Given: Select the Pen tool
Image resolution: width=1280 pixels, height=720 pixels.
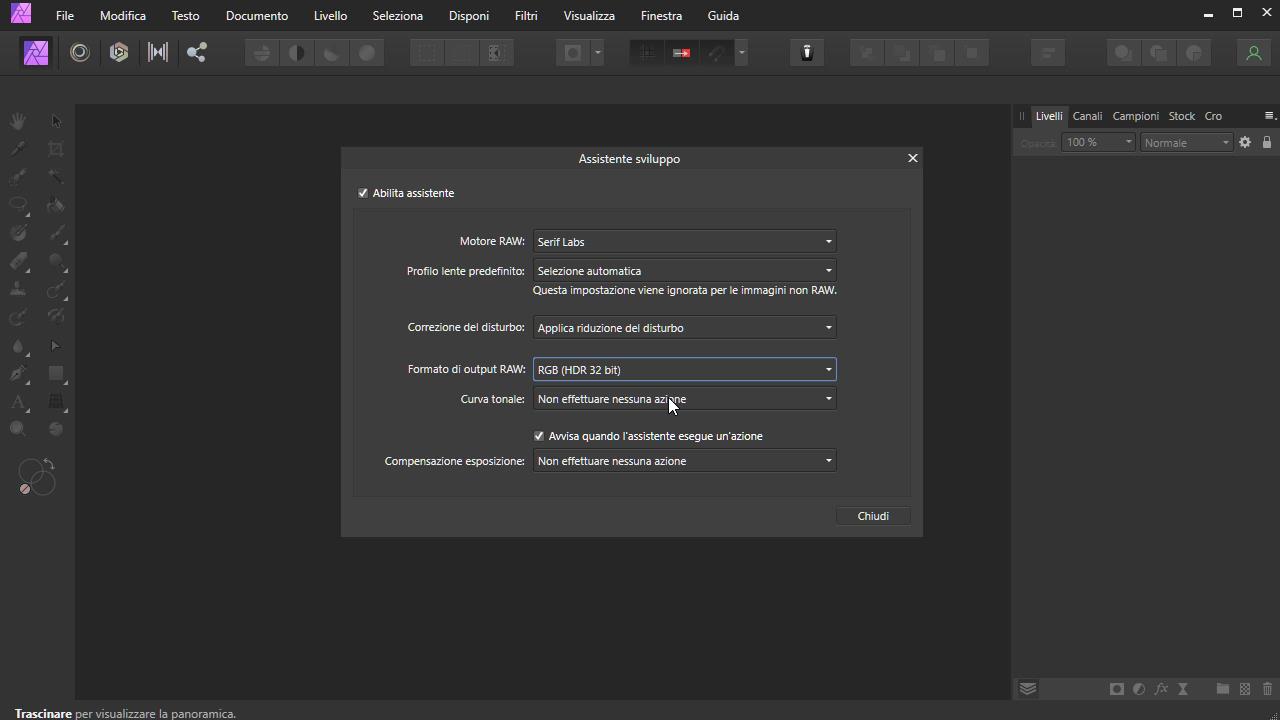Looking at the screenshot, I should point(18,373).
